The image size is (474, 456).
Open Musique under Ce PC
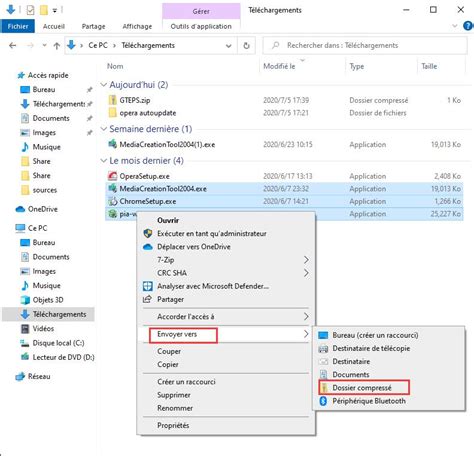46,286
